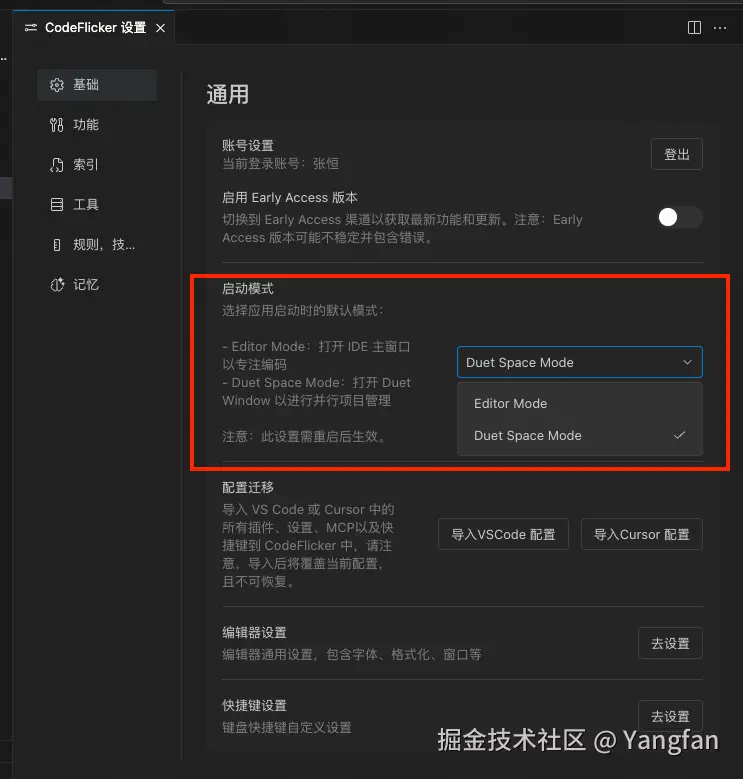Click 去设置 for 快捷键设置
The height and width of the screenshot is (779, 743).
click(x=670, y=716)
